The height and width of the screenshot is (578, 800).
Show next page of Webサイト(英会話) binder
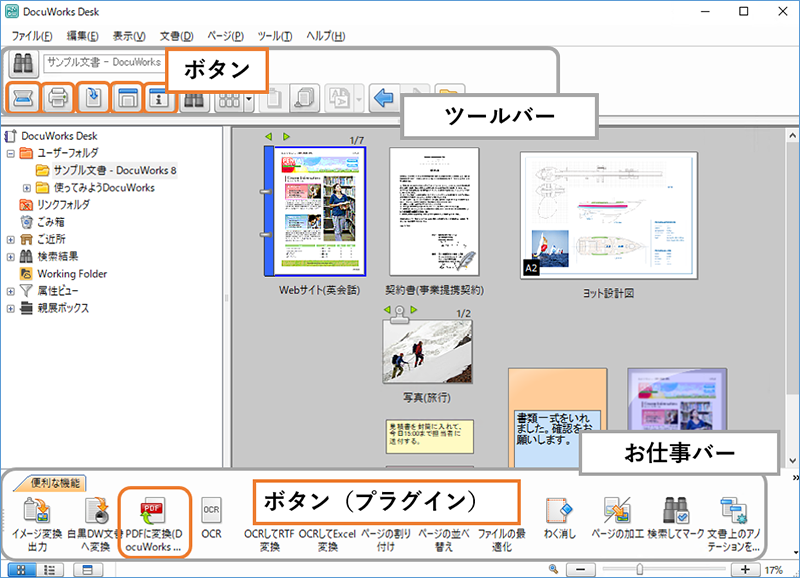coord(286,137)
